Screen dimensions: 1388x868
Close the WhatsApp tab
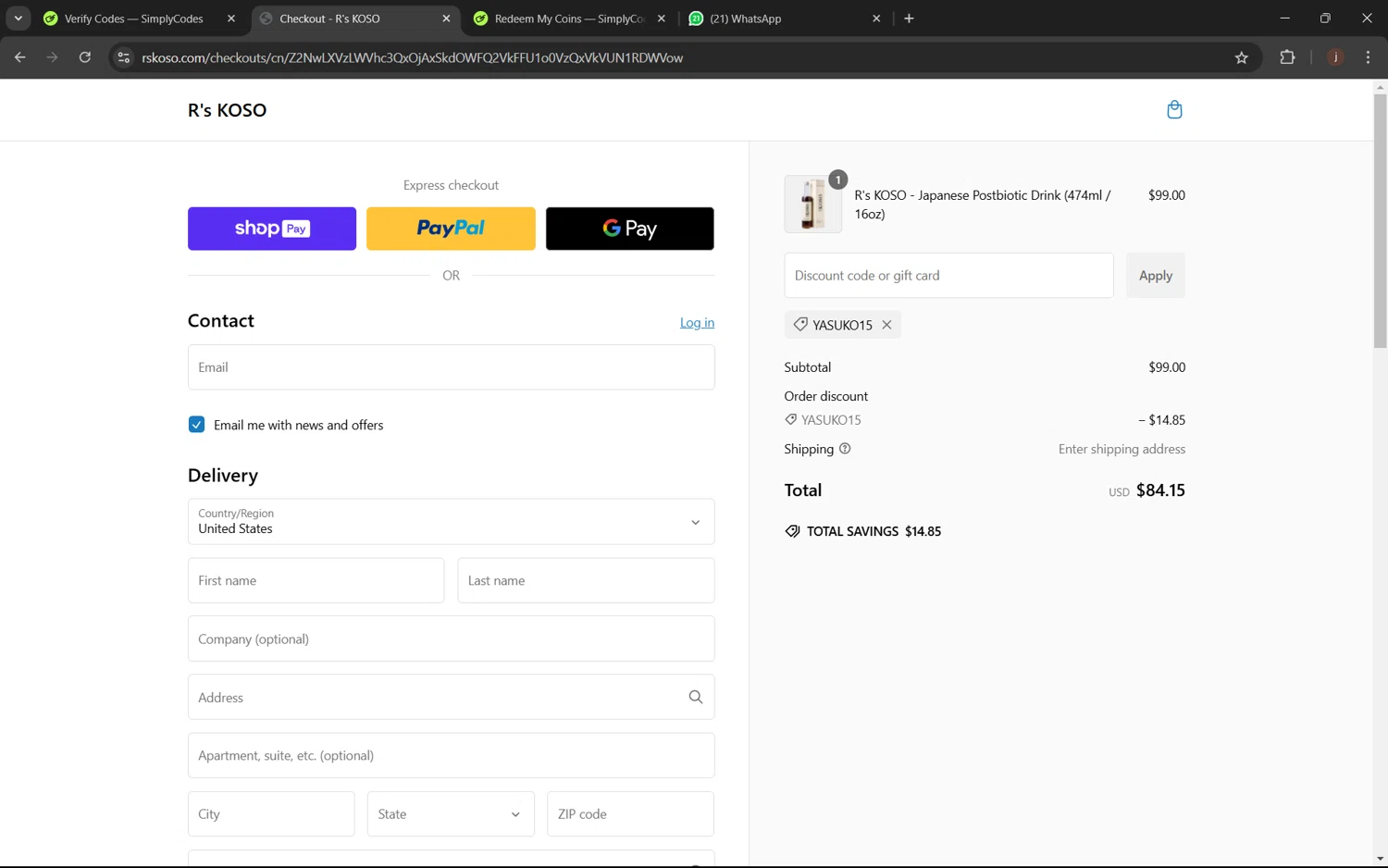pos(876,19)
